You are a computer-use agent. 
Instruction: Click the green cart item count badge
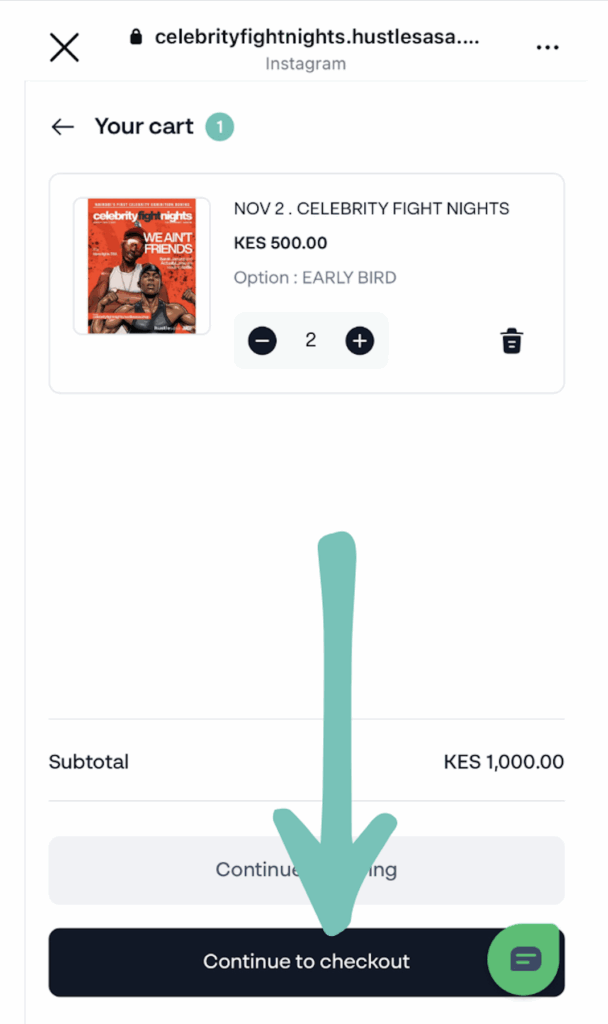click(220, 127)
